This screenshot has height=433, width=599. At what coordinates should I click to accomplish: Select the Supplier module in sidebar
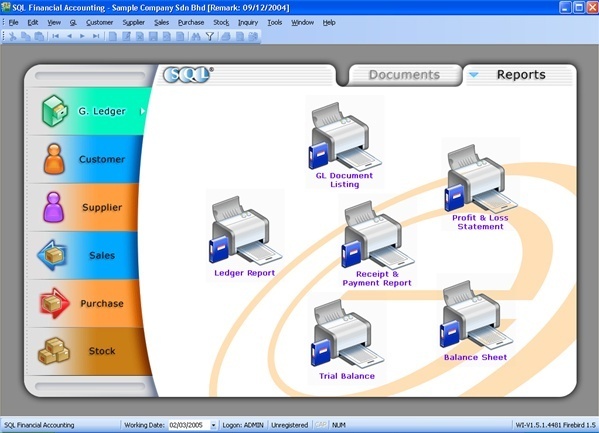[x=84, y=208]
